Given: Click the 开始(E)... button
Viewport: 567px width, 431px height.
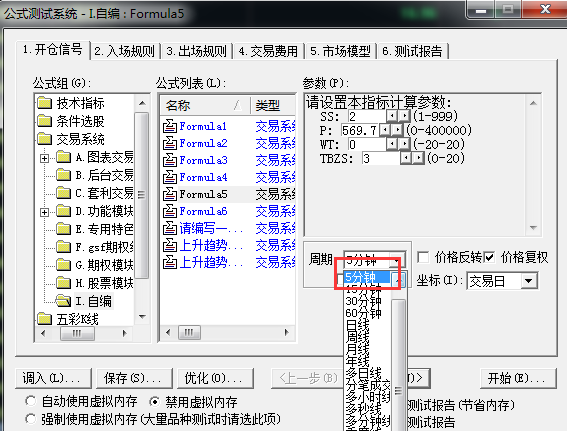Looking at the screenshot, I should click(518, 378).
